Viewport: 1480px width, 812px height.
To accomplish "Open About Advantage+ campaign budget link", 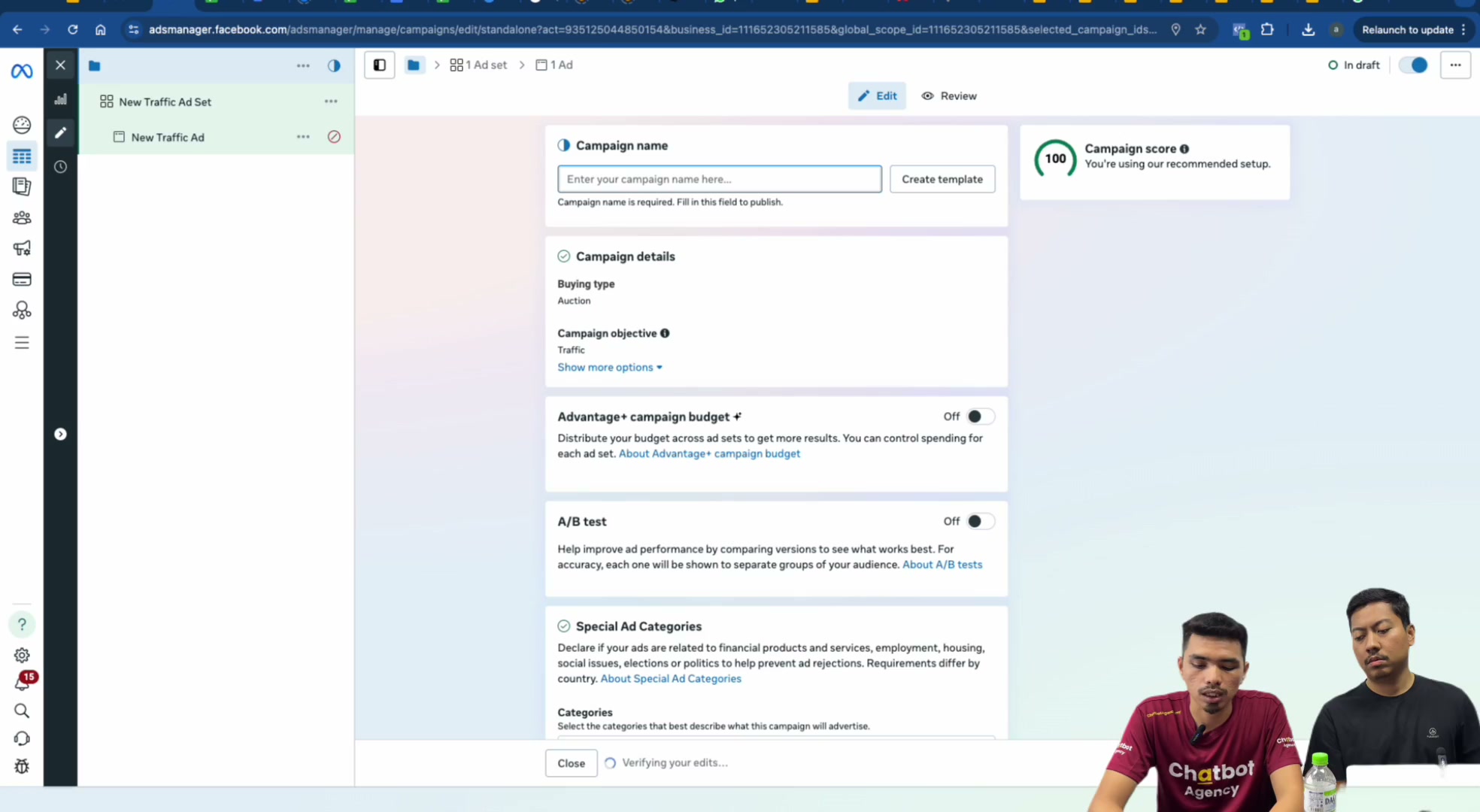I will [709, 454].
